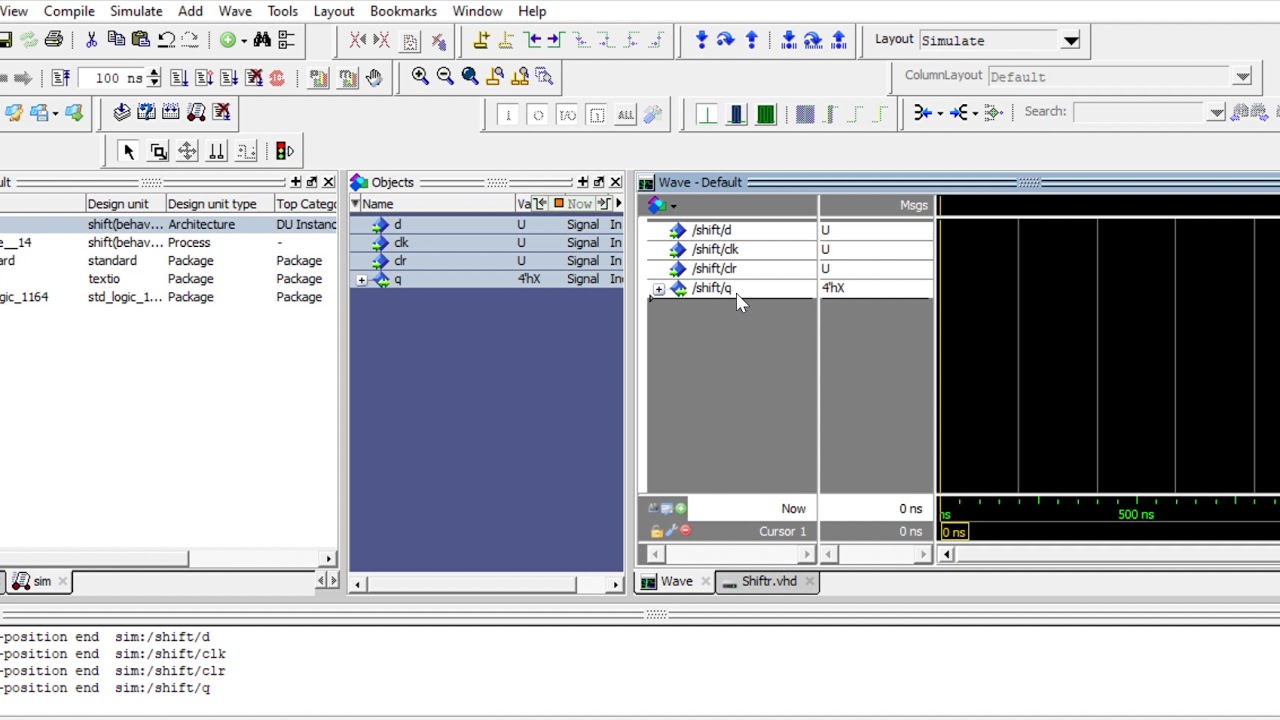Click the traffic light icon
Image resolution: width=1280 pixels, height=720 pixels.
(285, 151)
